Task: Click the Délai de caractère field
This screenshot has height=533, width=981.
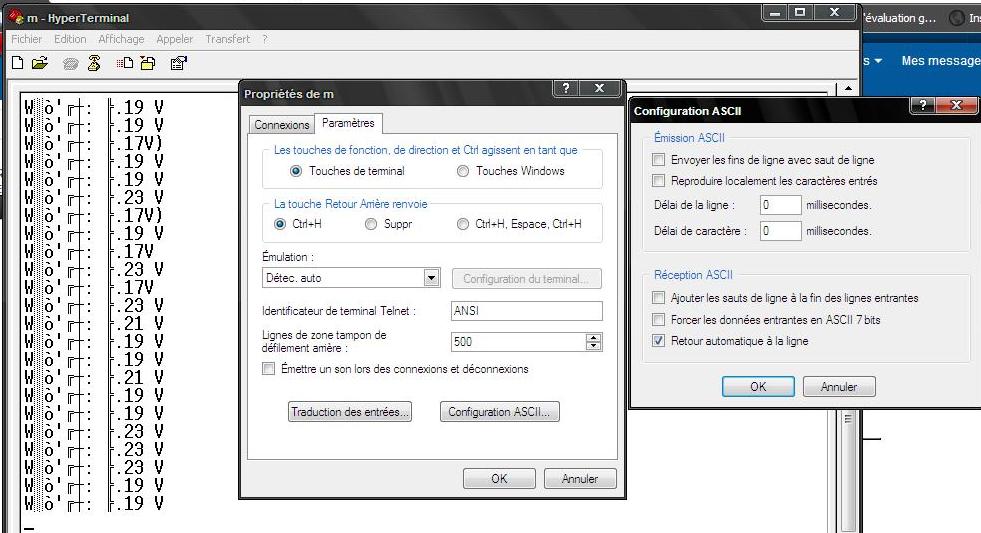Action: 781,231
